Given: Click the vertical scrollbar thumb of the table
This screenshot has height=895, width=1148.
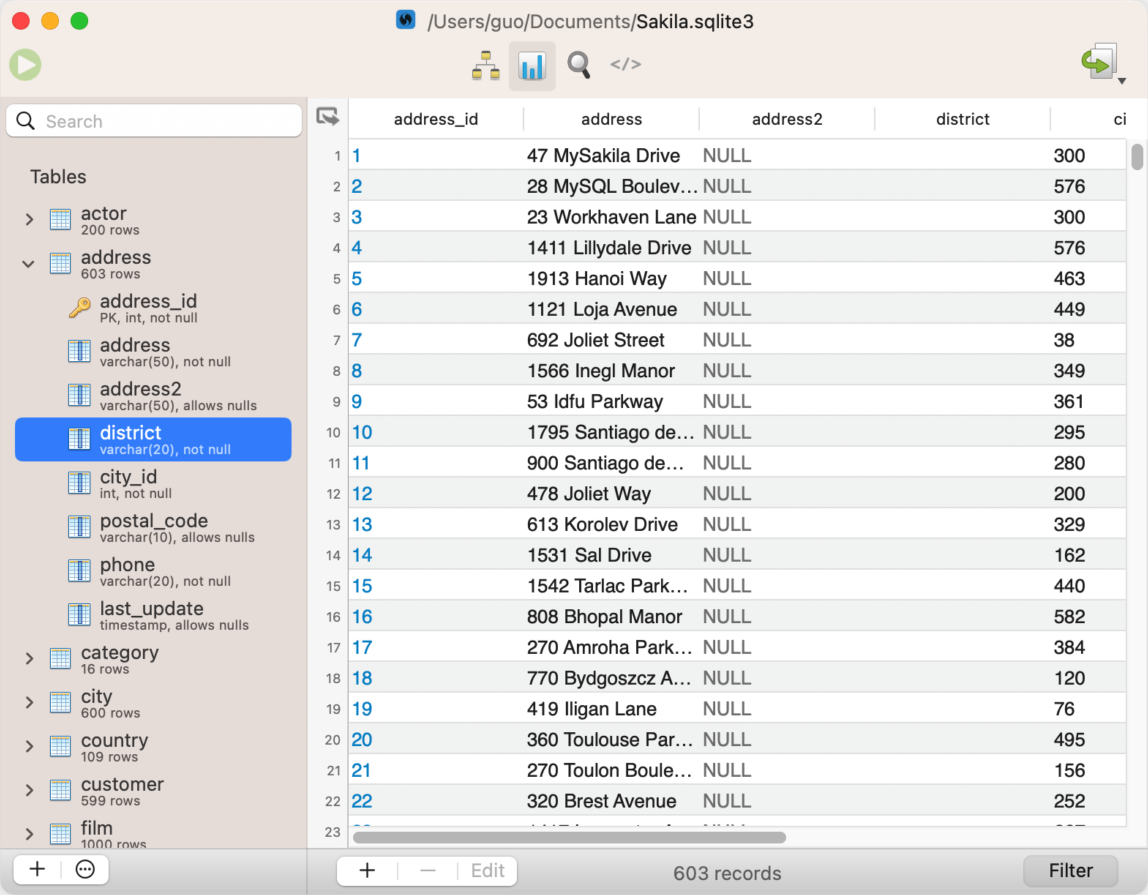Looking at the screenshot, I should (x=1136, y=157).
